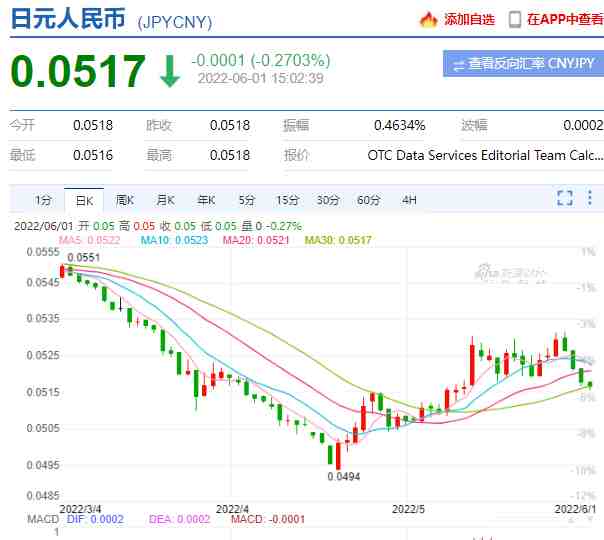Select the 1分 chart interval tab
The height and width of the screenshot is (540, 604).
pos(43,200)
